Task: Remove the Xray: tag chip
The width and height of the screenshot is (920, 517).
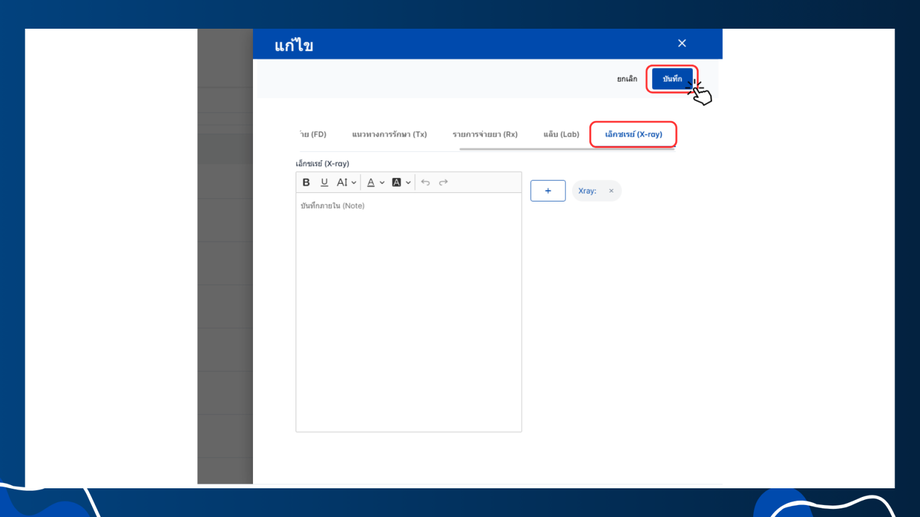Action: point(611,191)
